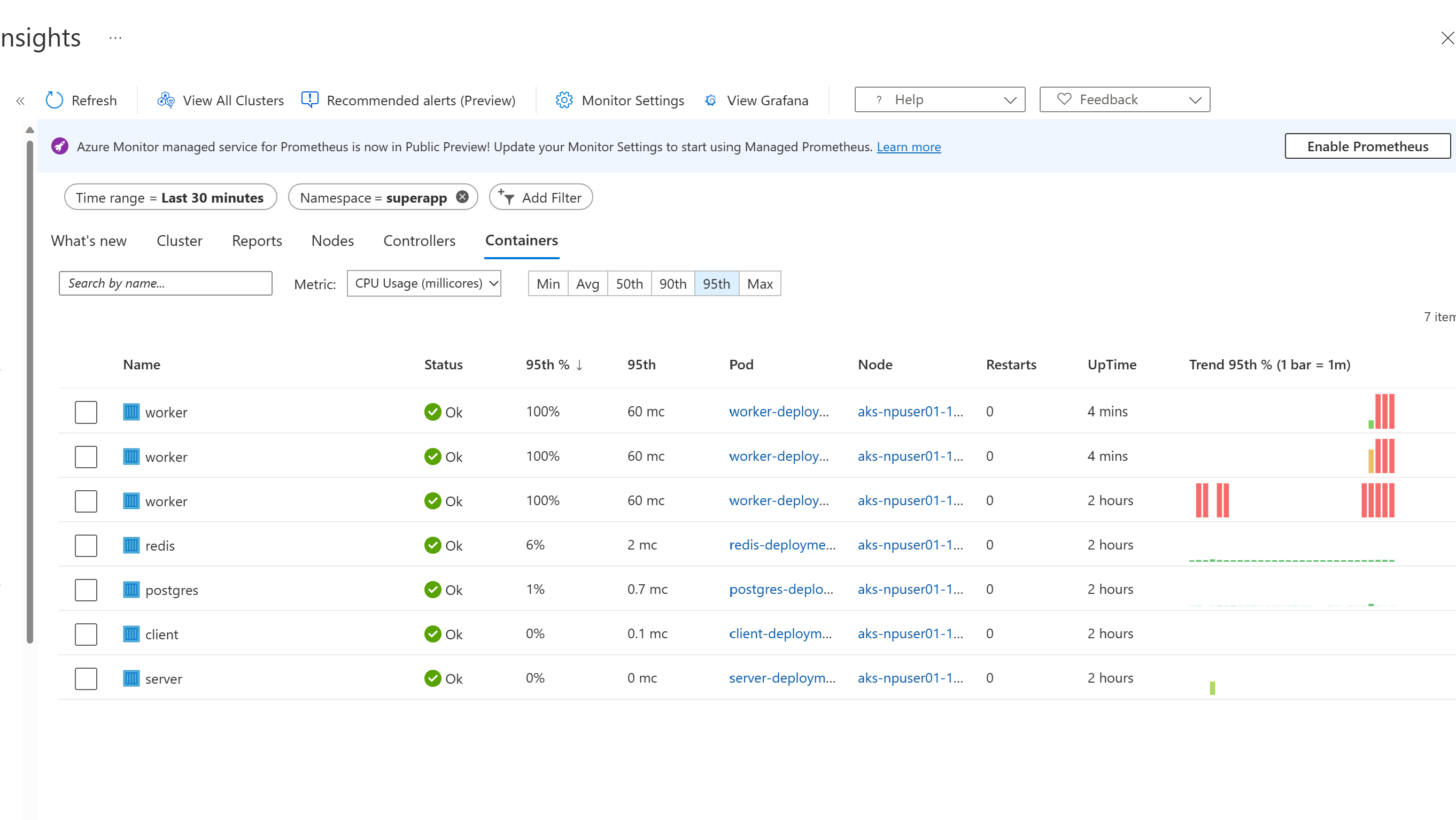Select the postgres container checkbox
1456x820 pixels.
coord(86,590)
